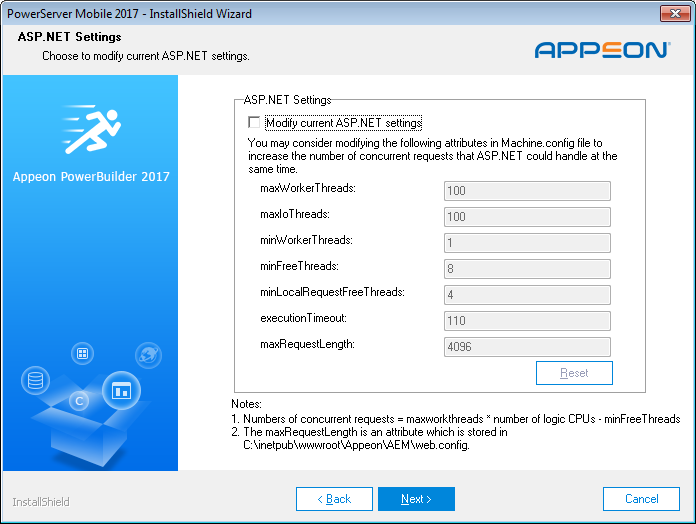Click the Reset button
Image resolution: width=696 pixels, height=524 pixels.
(x=574, y=373)
